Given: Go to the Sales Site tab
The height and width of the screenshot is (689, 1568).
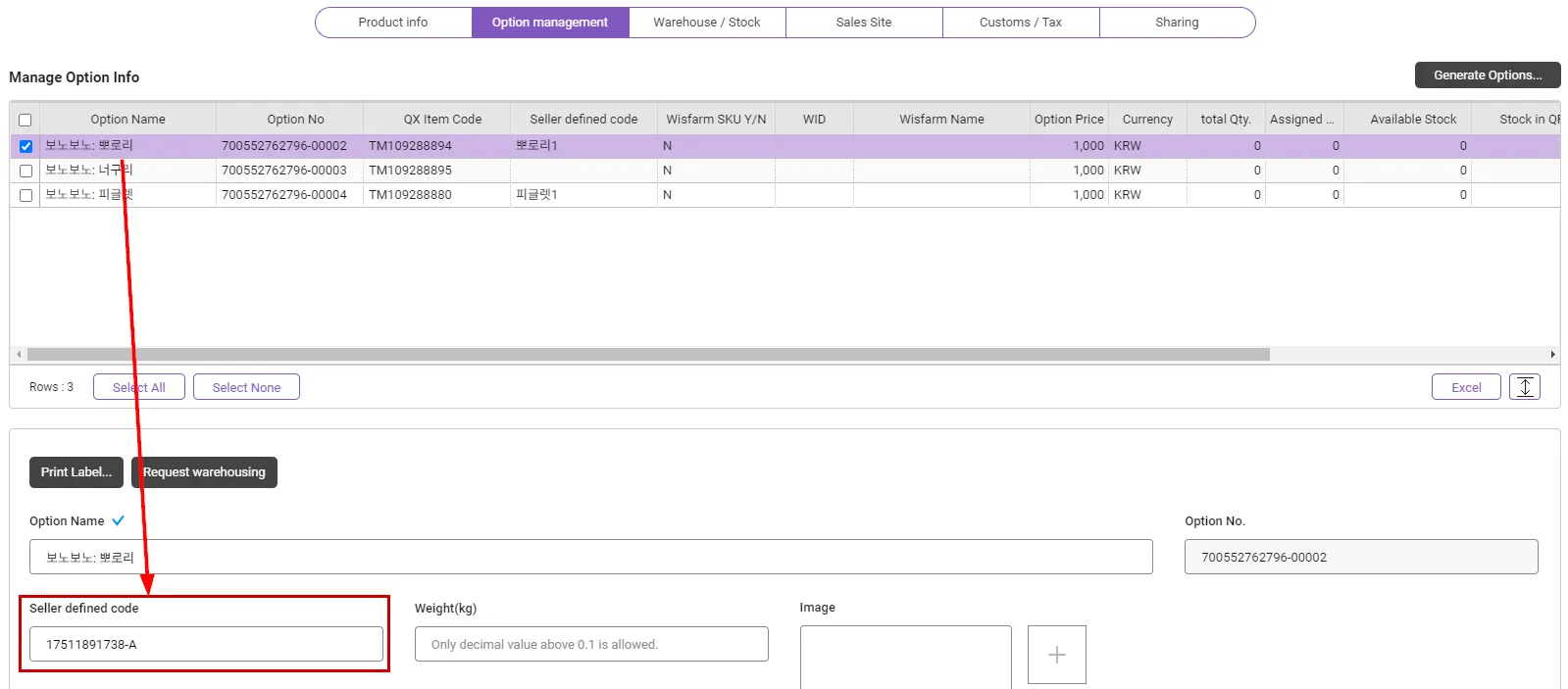Looking at the screenshot, I should pos(863,23).
